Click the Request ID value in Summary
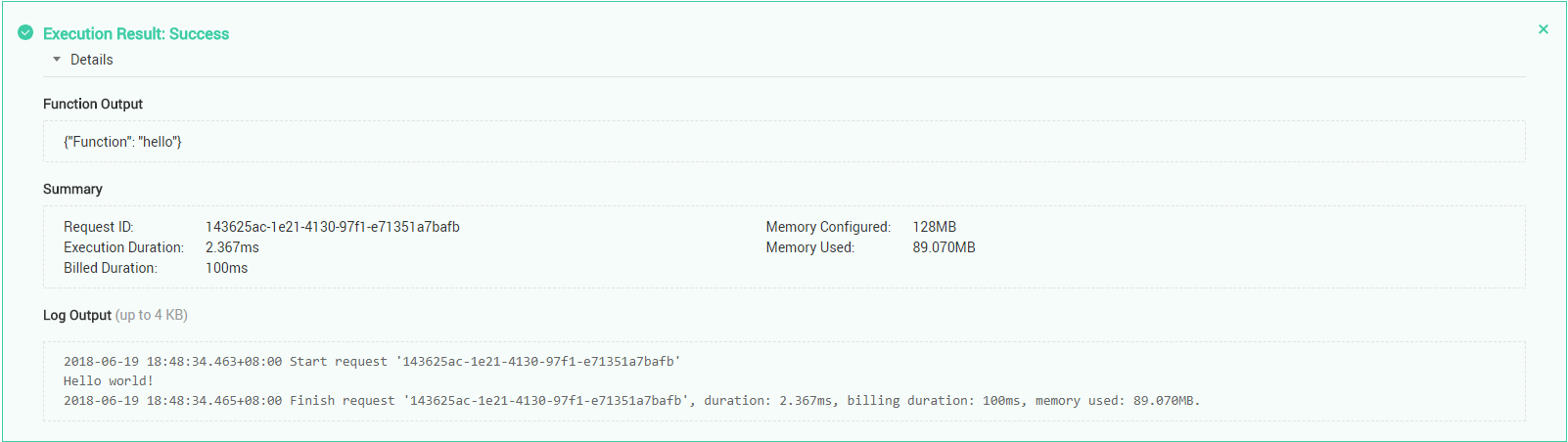Screen dimensions: 1568x442 tap(332, 227)
